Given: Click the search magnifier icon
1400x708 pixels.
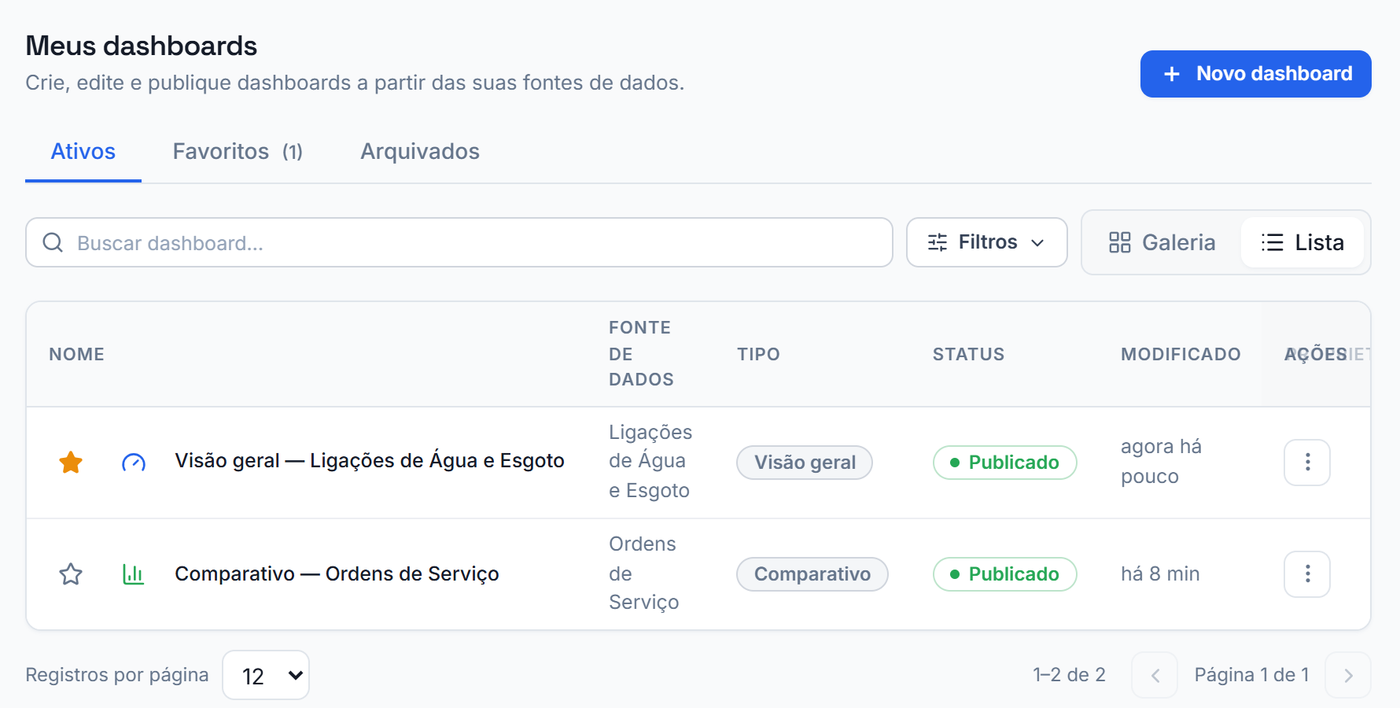Looking at the screenshot, I should coord(53,243).
